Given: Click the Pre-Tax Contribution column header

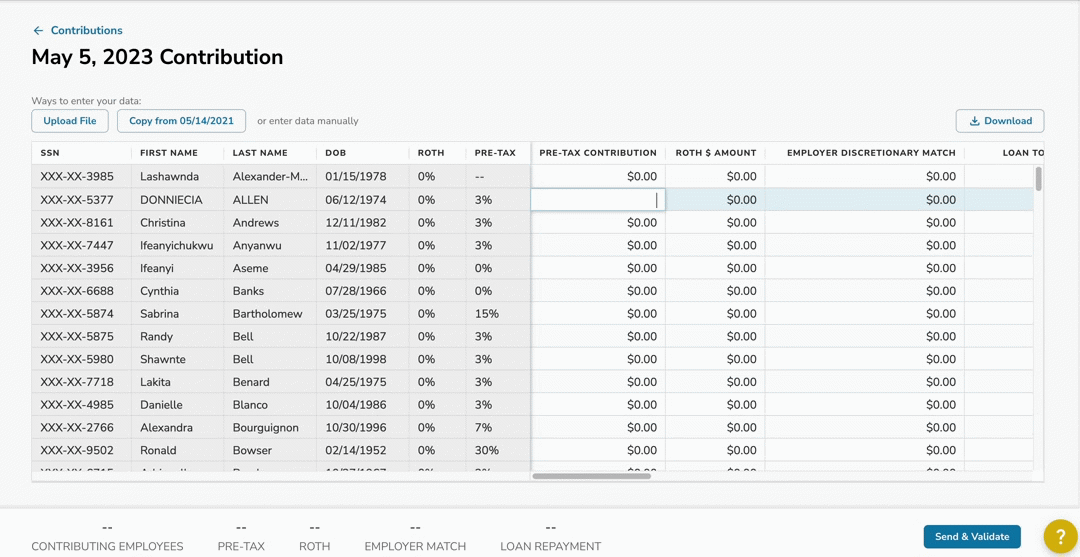Looking at the screenshot, I should [x=597, y=153].
